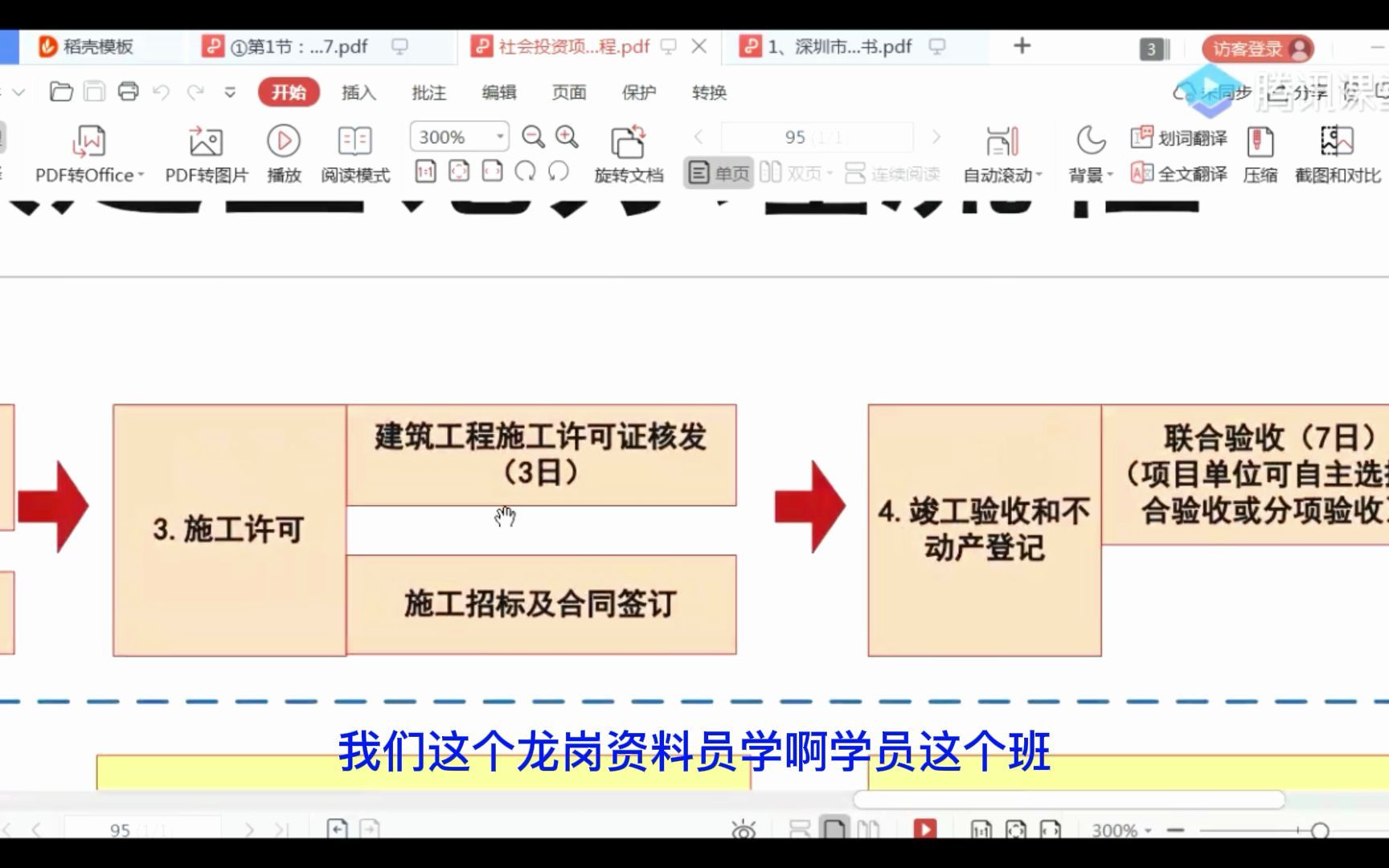
Task: Open the 保护 protect tab
Action: click(639, 92)
